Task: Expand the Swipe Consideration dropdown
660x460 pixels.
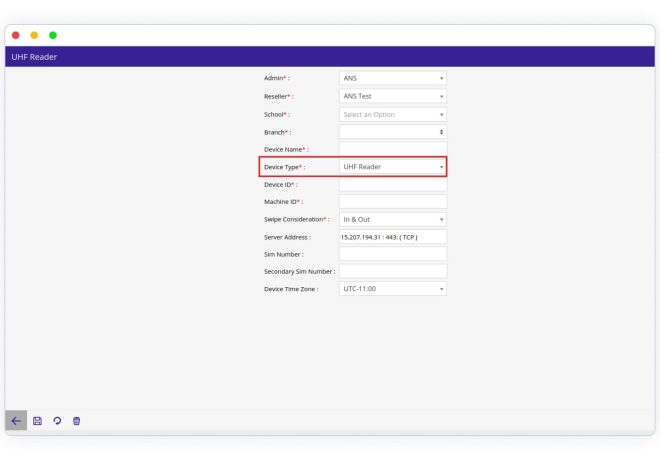Action: [x=393, y=219]
